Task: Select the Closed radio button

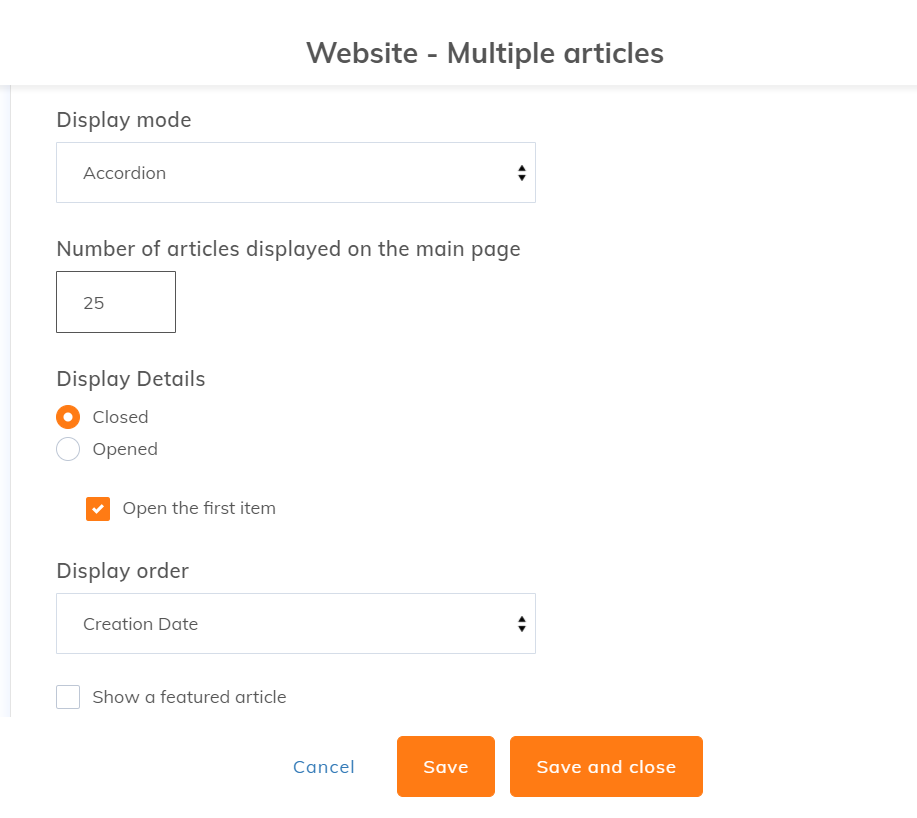Action: [68, 417]
